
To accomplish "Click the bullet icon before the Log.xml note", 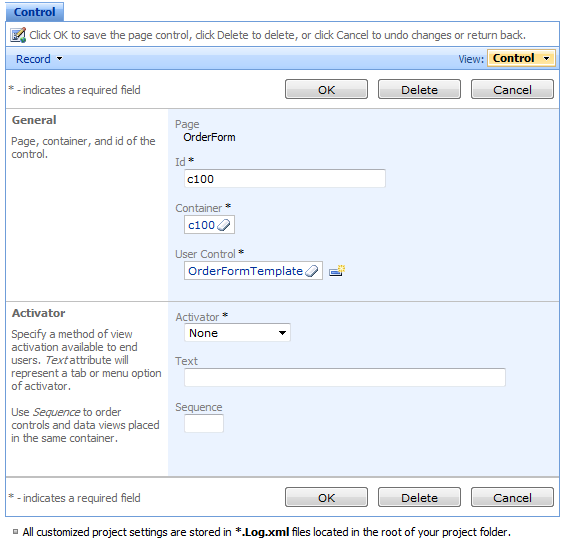I will click(15, 531).
